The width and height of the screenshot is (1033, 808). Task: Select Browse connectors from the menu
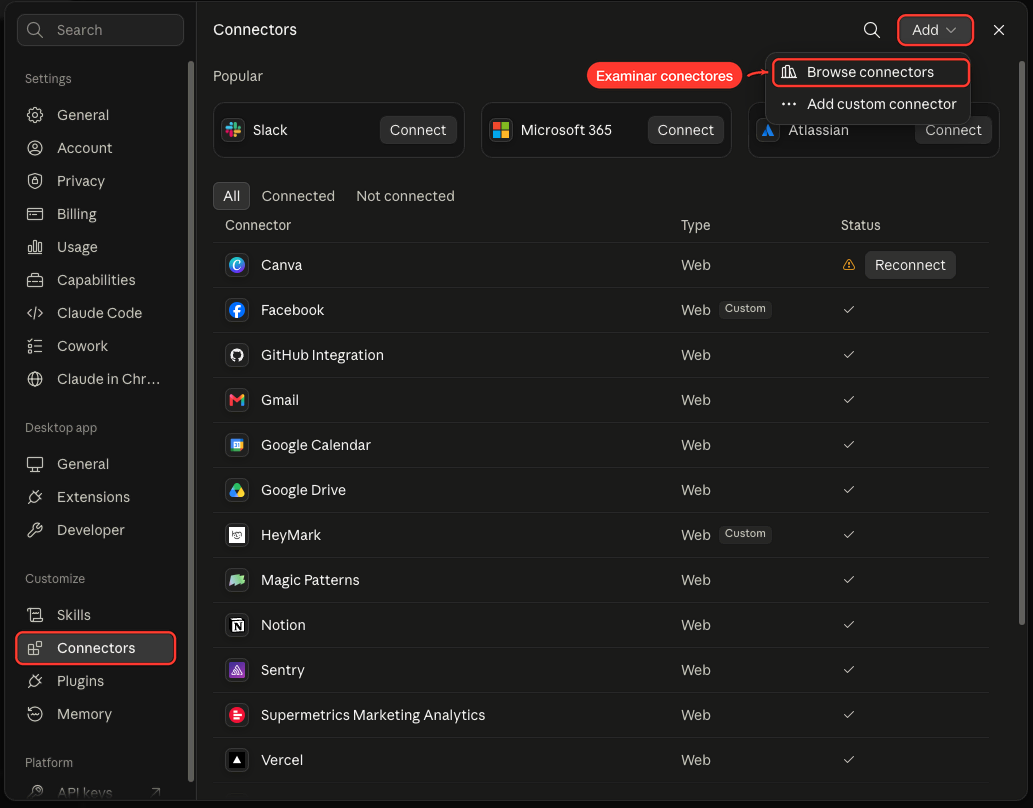(870, 72)
